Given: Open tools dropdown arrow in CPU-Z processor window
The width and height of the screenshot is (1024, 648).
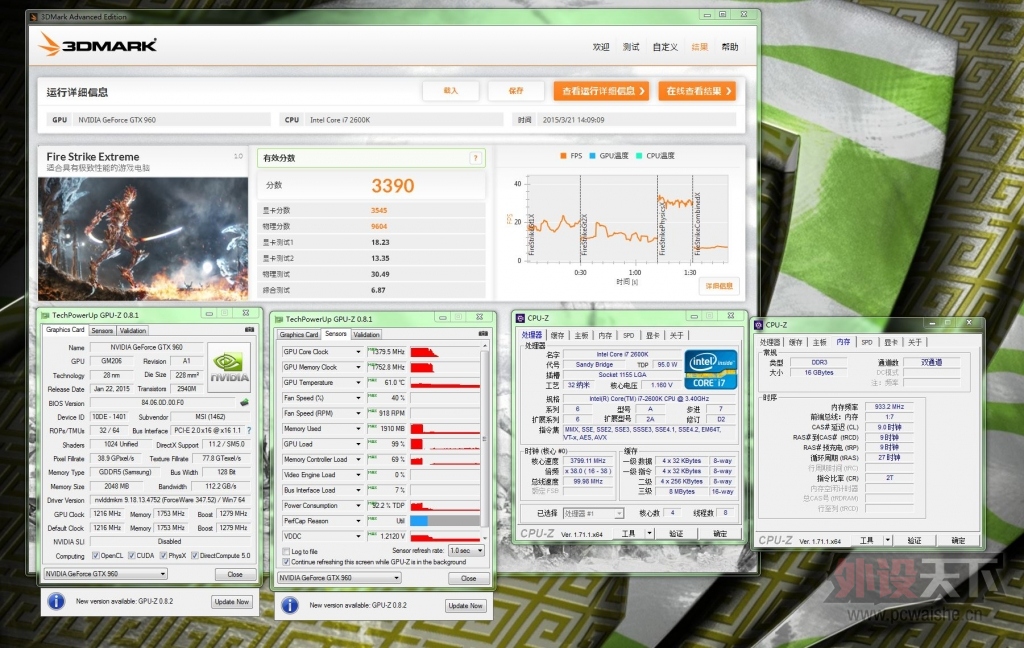Looking at the screenshot, I should 649,534.
